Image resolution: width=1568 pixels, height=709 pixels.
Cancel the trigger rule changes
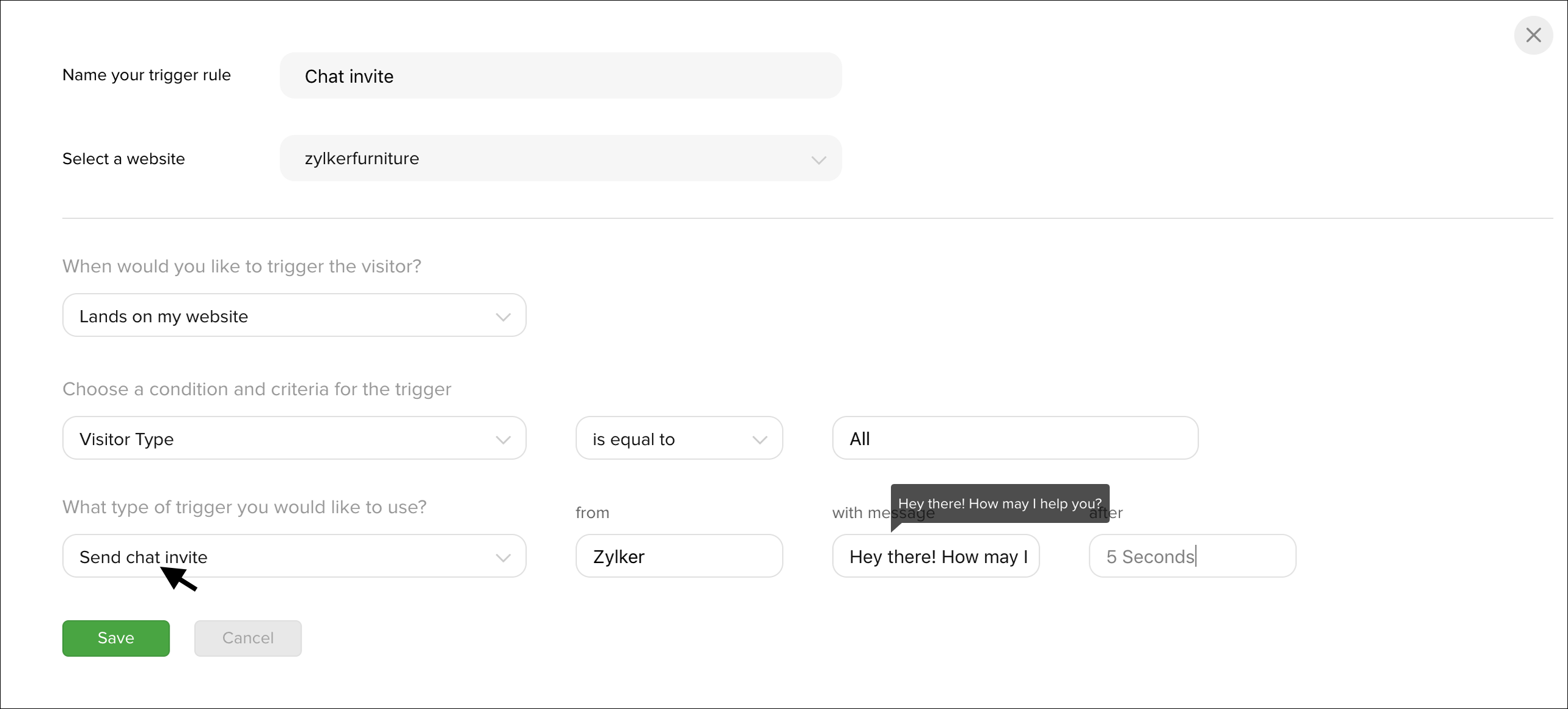tap(248, 638)
